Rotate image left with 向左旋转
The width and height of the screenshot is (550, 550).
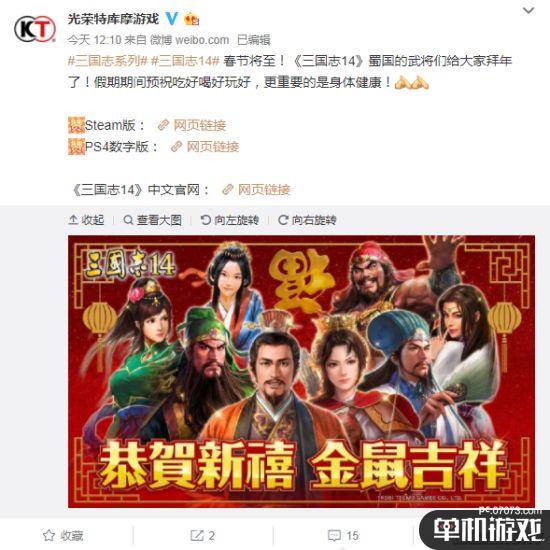pyautogui.click(x=230, y=220)
